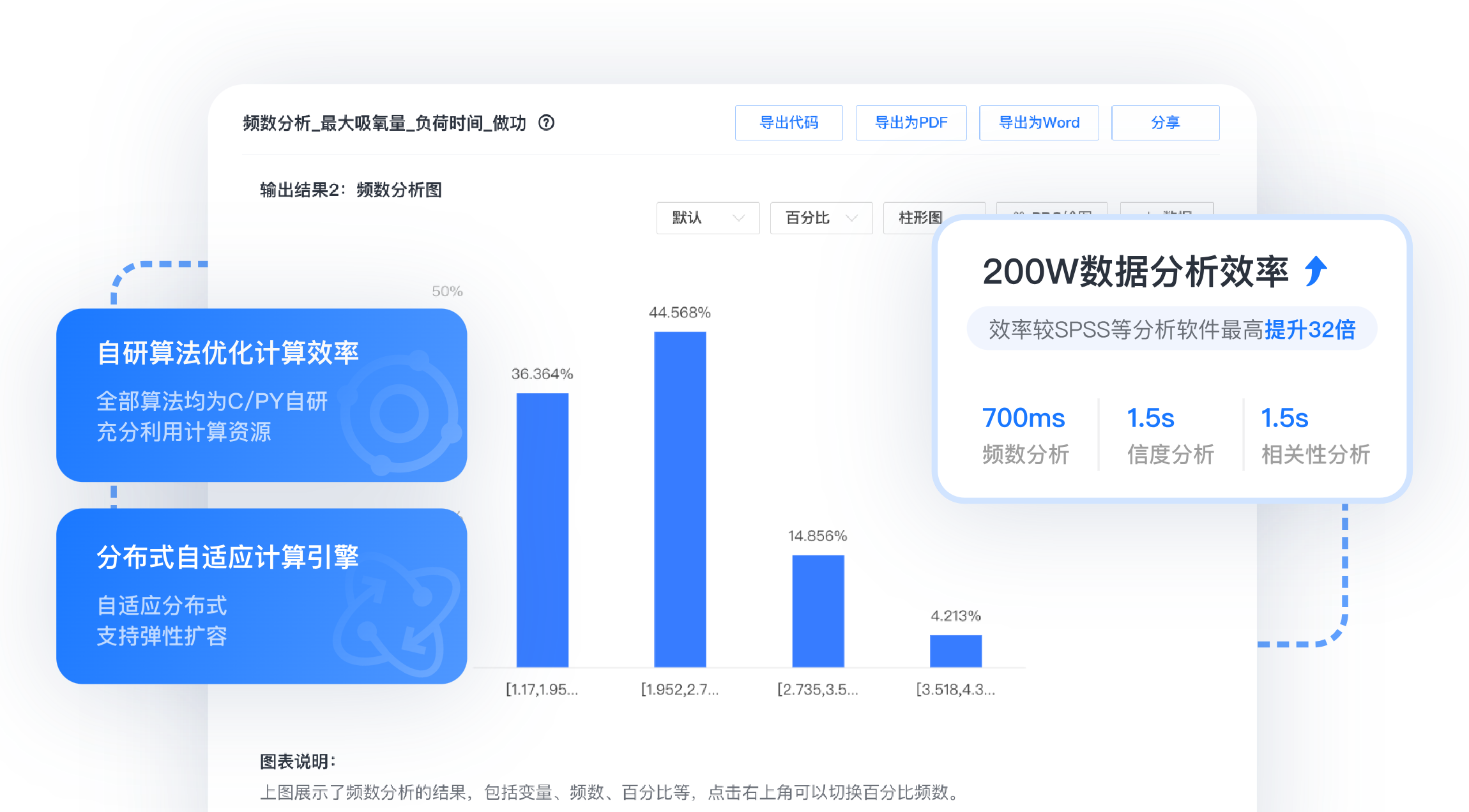Click the icon on the partially hidden PRO绘图 button

[1018, 214]
